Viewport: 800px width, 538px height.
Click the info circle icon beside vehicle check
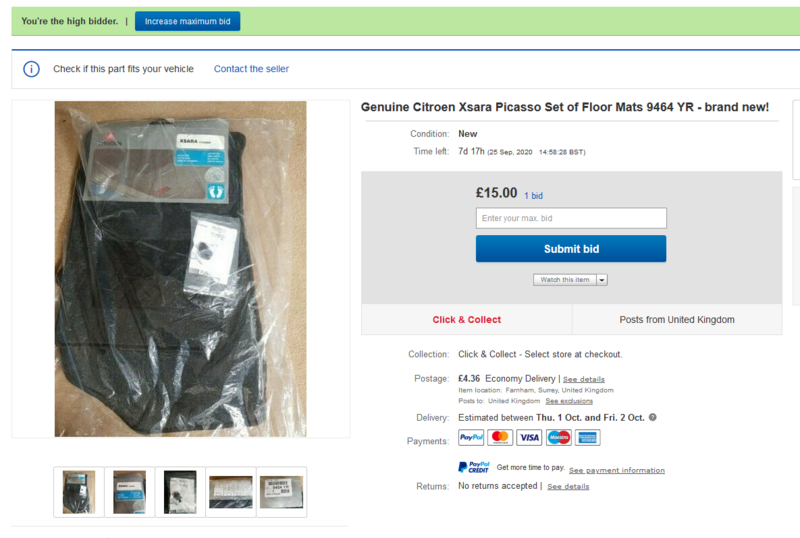(x=32, y=69)
